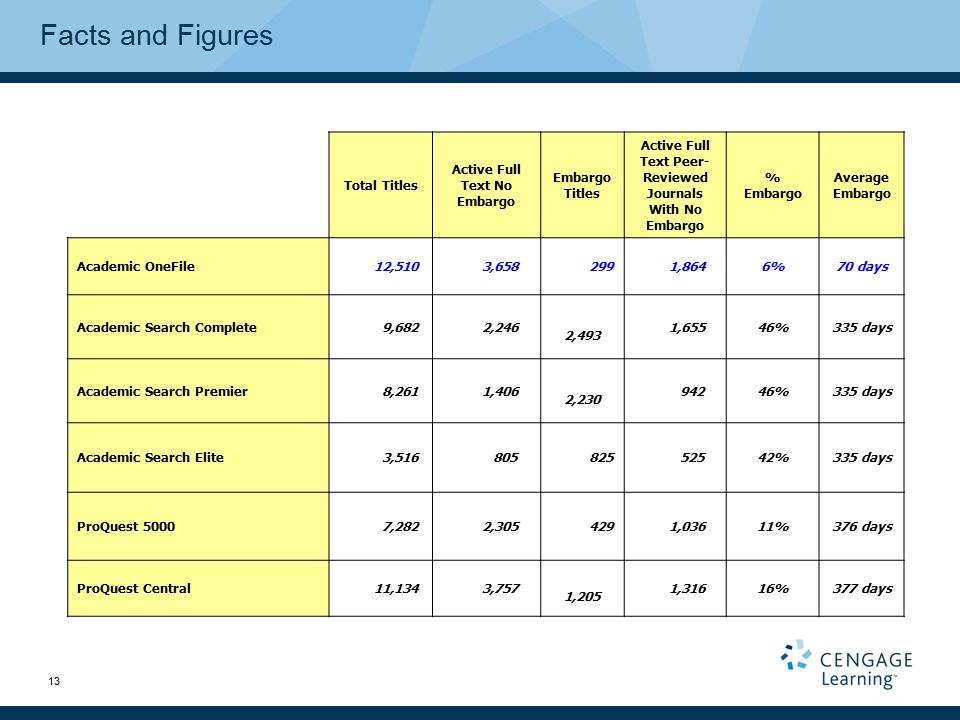The width and height of the screenshot is (960, 720).
Task: Click the 'Peer-Reviewed Journals With No Embargo' header
Action: tap(675, 185)
